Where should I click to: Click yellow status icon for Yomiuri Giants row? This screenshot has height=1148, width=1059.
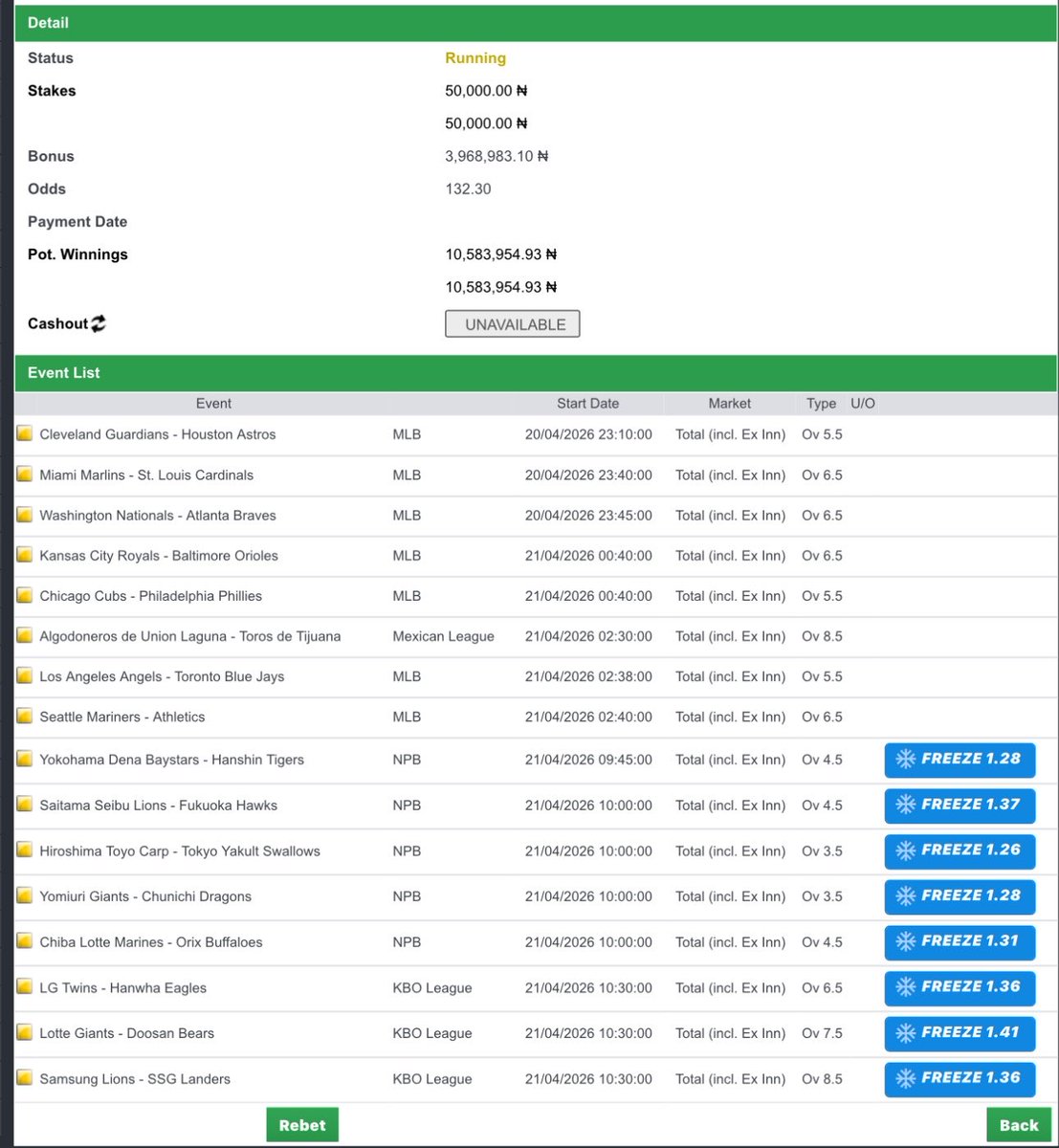[25, 895]
